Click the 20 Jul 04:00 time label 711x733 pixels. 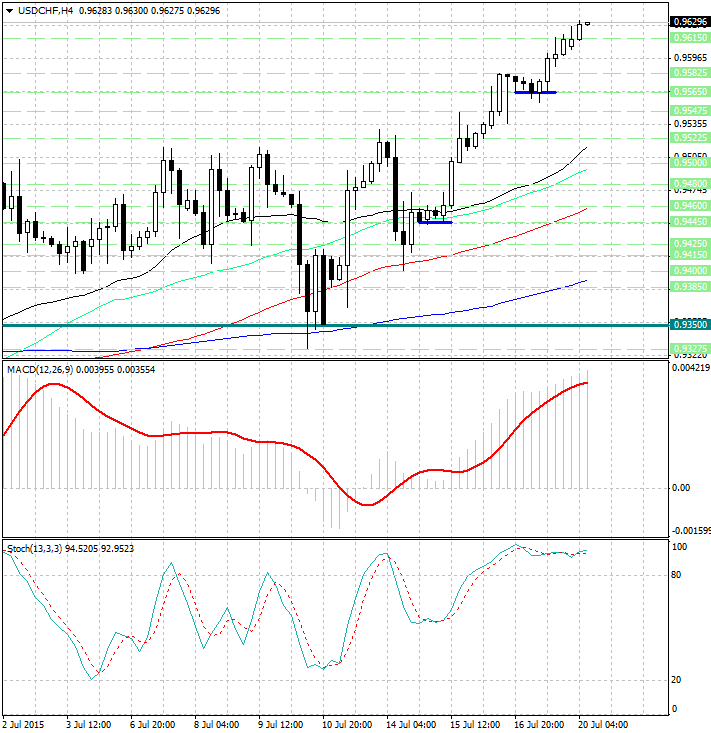point(603,725)
